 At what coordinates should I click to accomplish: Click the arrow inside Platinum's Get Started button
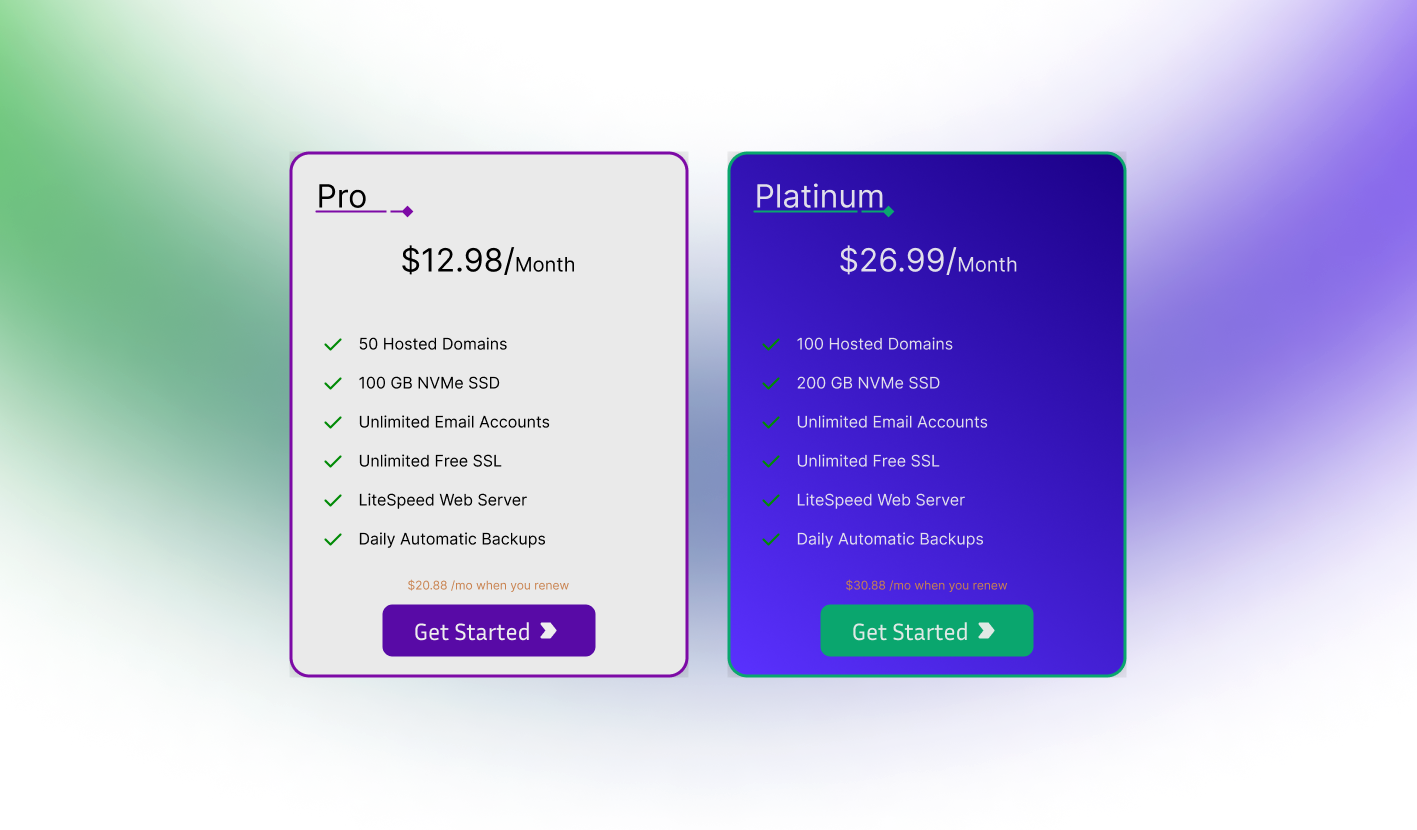pyautogui.click(x=987, y=630)
